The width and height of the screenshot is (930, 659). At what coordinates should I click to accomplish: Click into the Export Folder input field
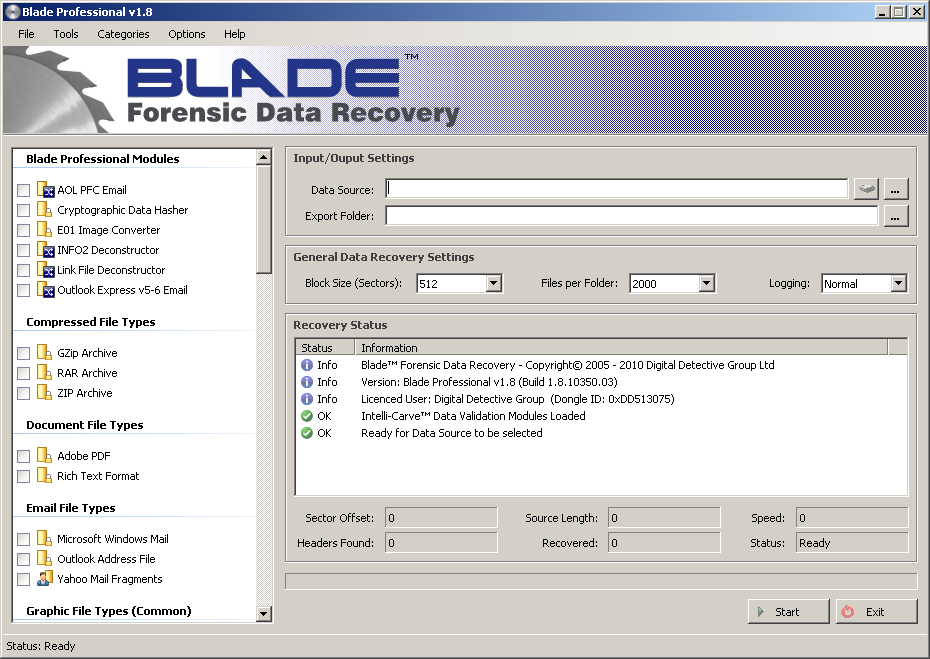(x=632, y=216)
